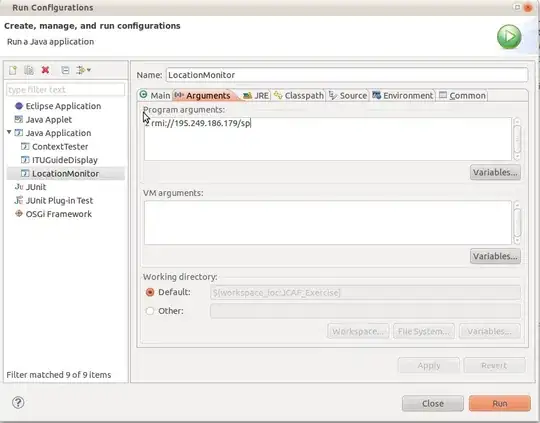Click the New launch configuration icon

[x=13, y=70]
